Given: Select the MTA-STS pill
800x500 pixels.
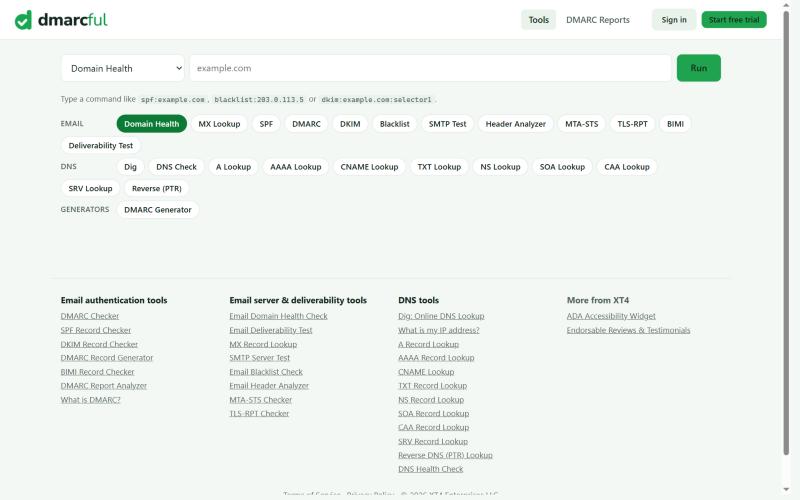Looking at the screenshot, I should (x=581, y=123).
